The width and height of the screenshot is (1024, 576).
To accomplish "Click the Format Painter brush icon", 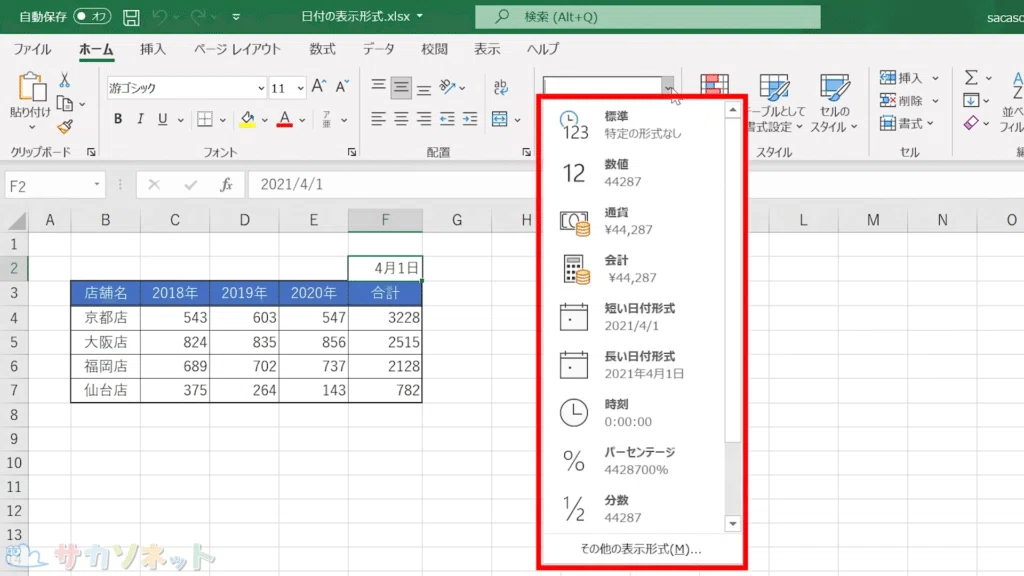I will pyautogui.click(x=65, y=127).
